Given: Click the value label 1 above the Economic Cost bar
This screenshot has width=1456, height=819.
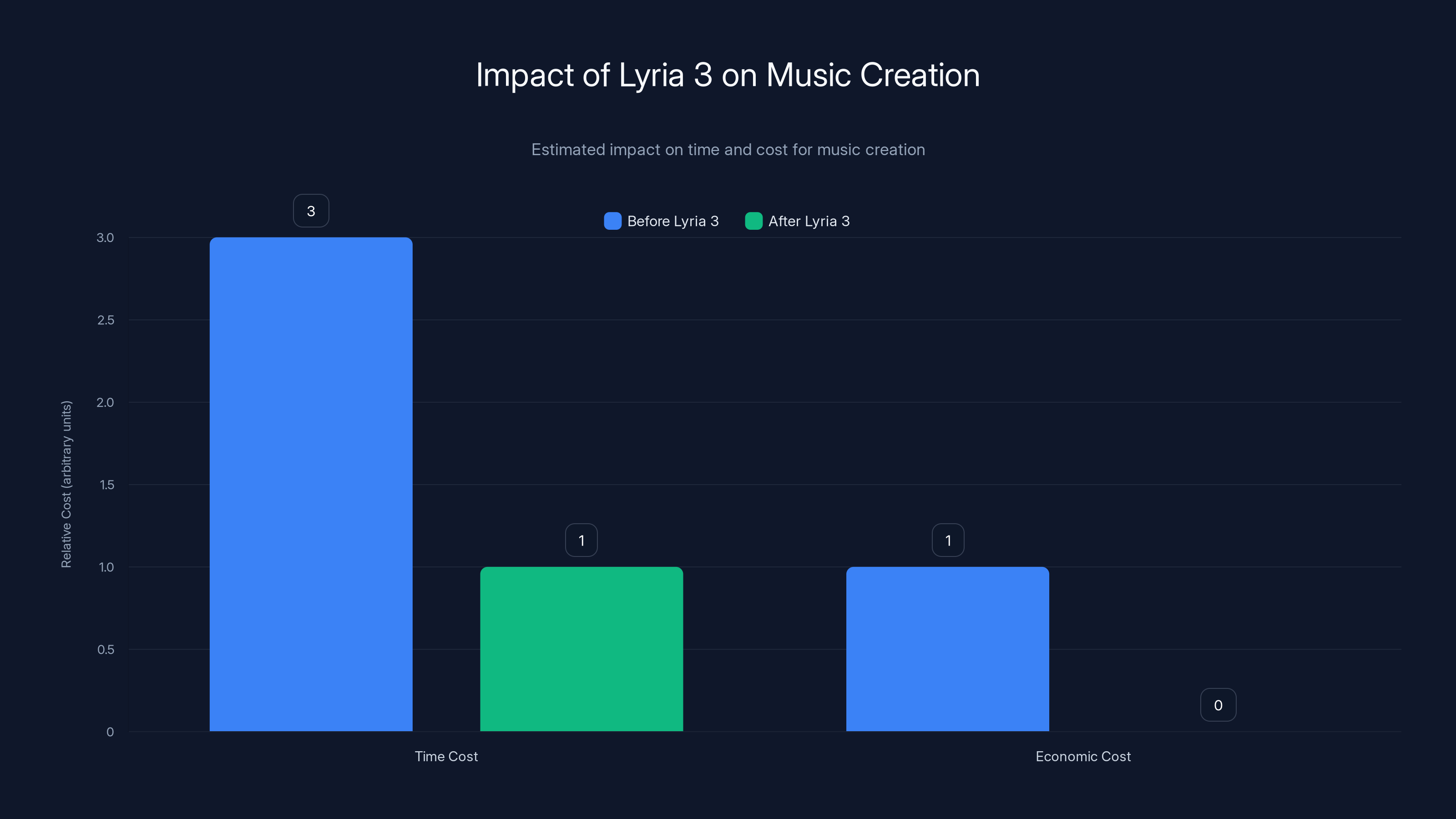Looking at the screenshot, I should pyautogui.click(x=947, y=540).
